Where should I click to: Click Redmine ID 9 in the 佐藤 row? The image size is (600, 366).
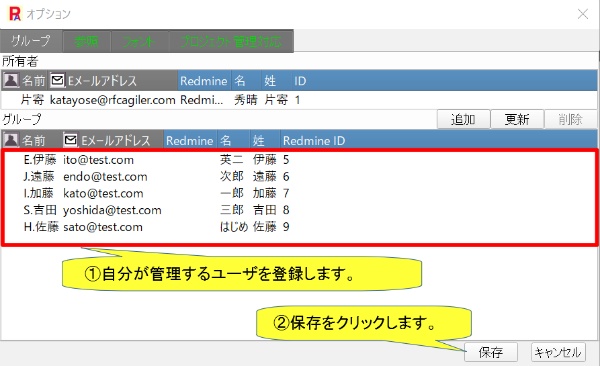pos(286,227)
